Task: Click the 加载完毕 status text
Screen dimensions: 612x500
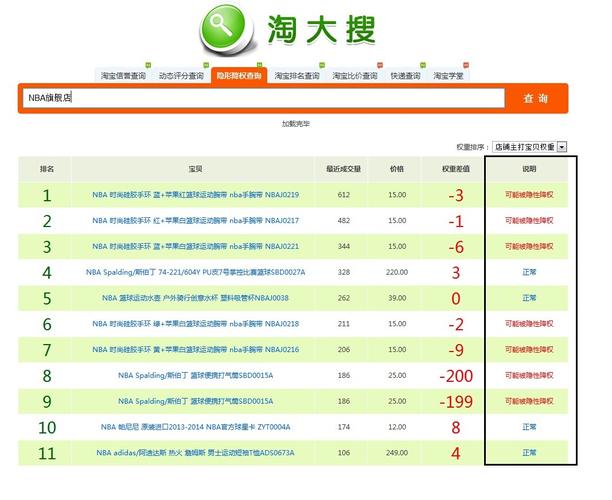Action: click(x=295, y=124)
